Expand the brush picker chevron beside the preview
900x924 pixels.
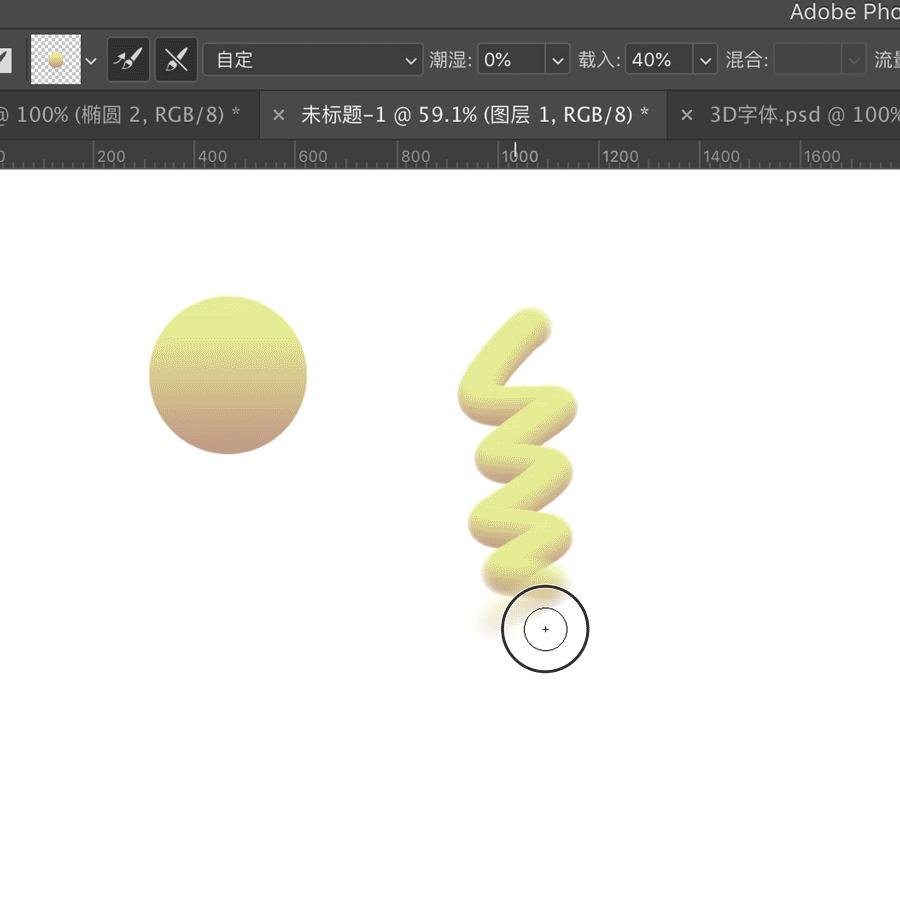pyautogui.click(x=91, y=60)
